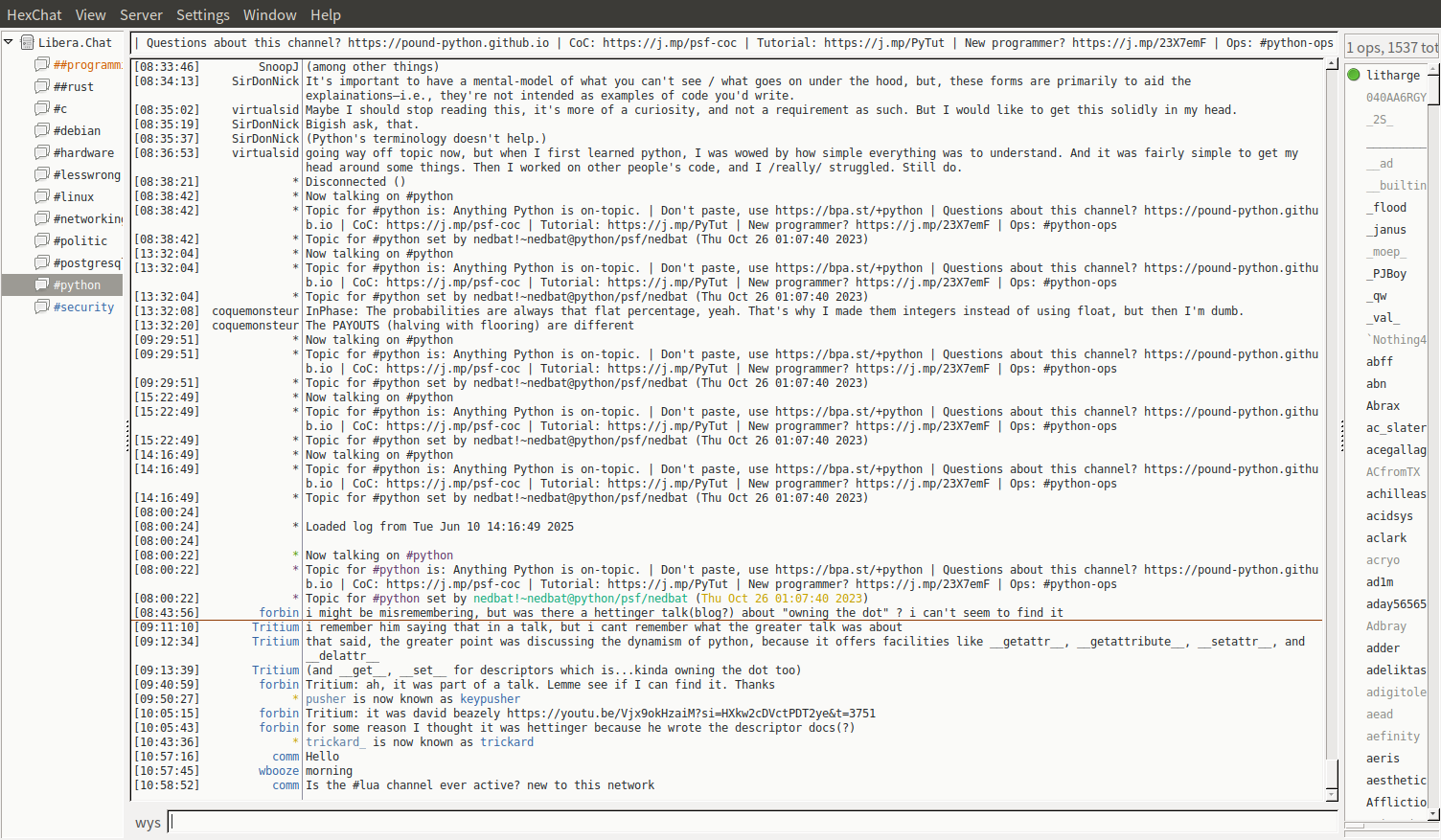Select user acidsys in the user list
This screenshot has height=840, width=1441.
(1389, 515)
